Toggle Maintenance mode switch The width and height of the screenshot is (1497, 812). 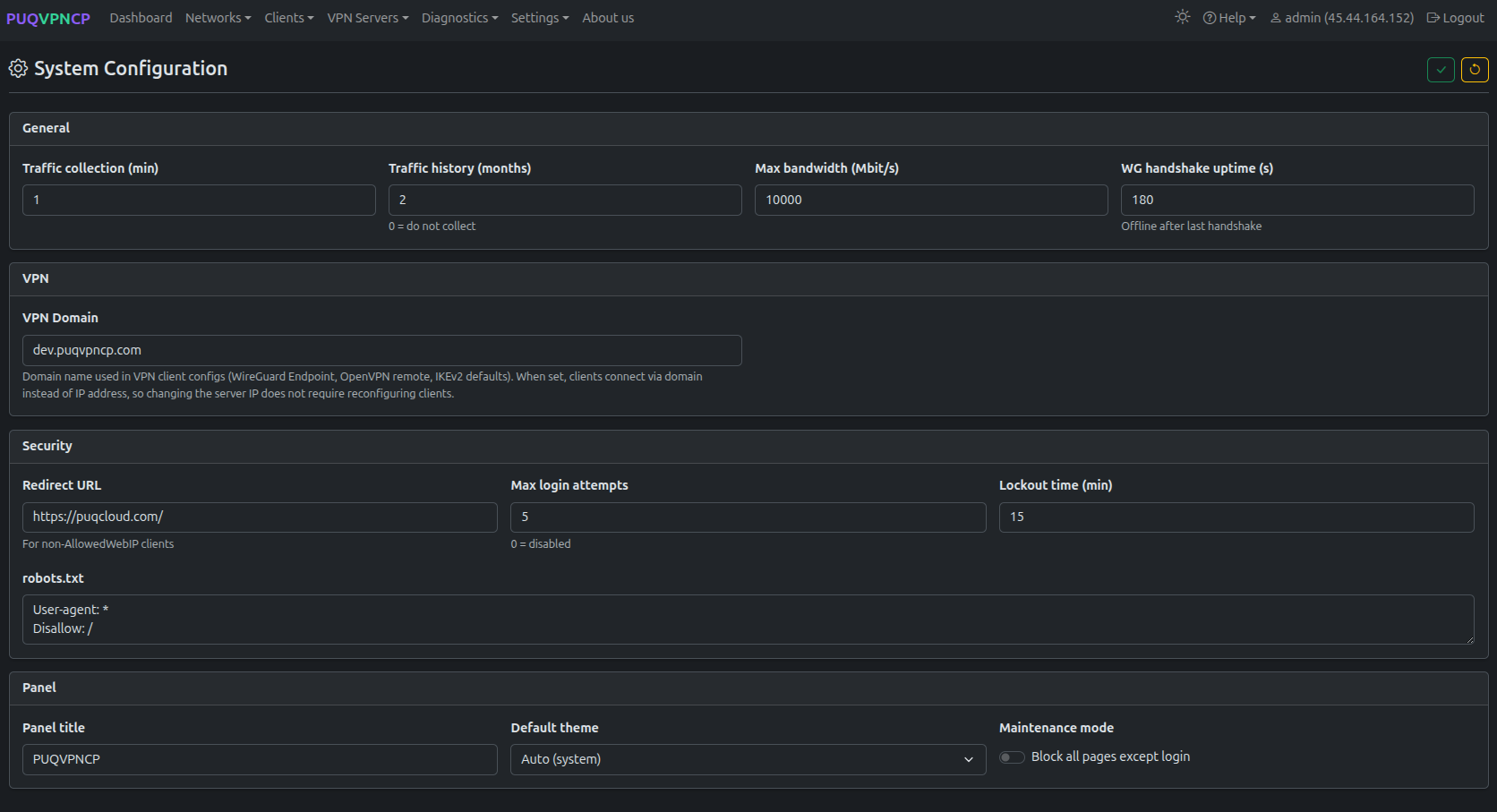(1012, 757)
